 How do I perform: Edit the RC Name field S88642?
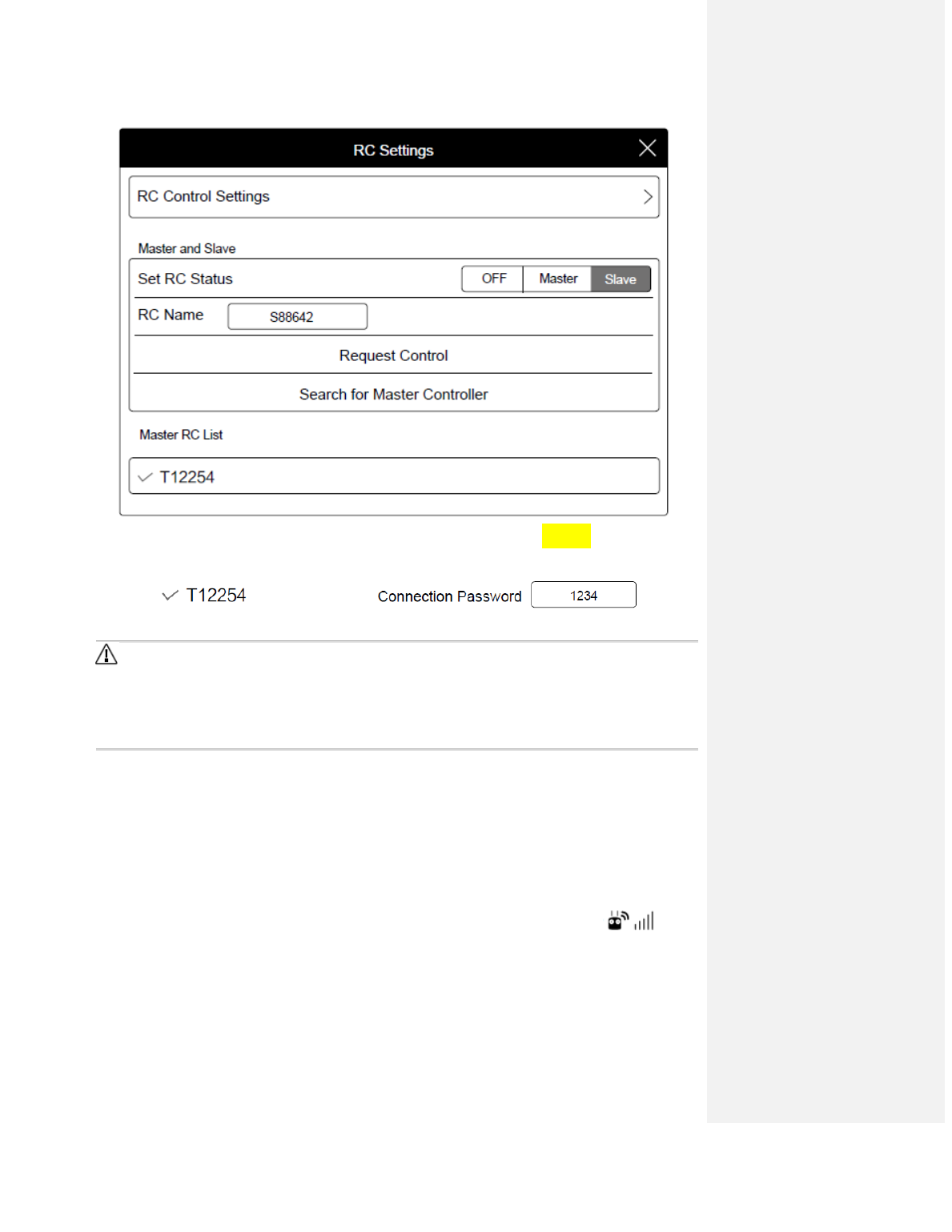tap(298, 316)
